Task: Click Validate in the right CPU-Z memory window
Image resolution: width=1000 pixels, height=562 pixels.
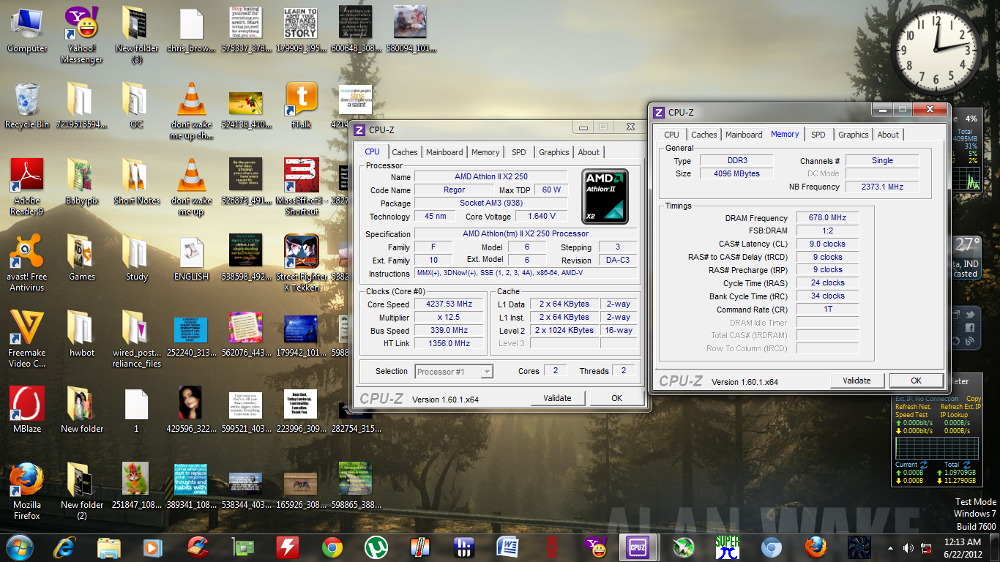Action: (x=857, y=380)
